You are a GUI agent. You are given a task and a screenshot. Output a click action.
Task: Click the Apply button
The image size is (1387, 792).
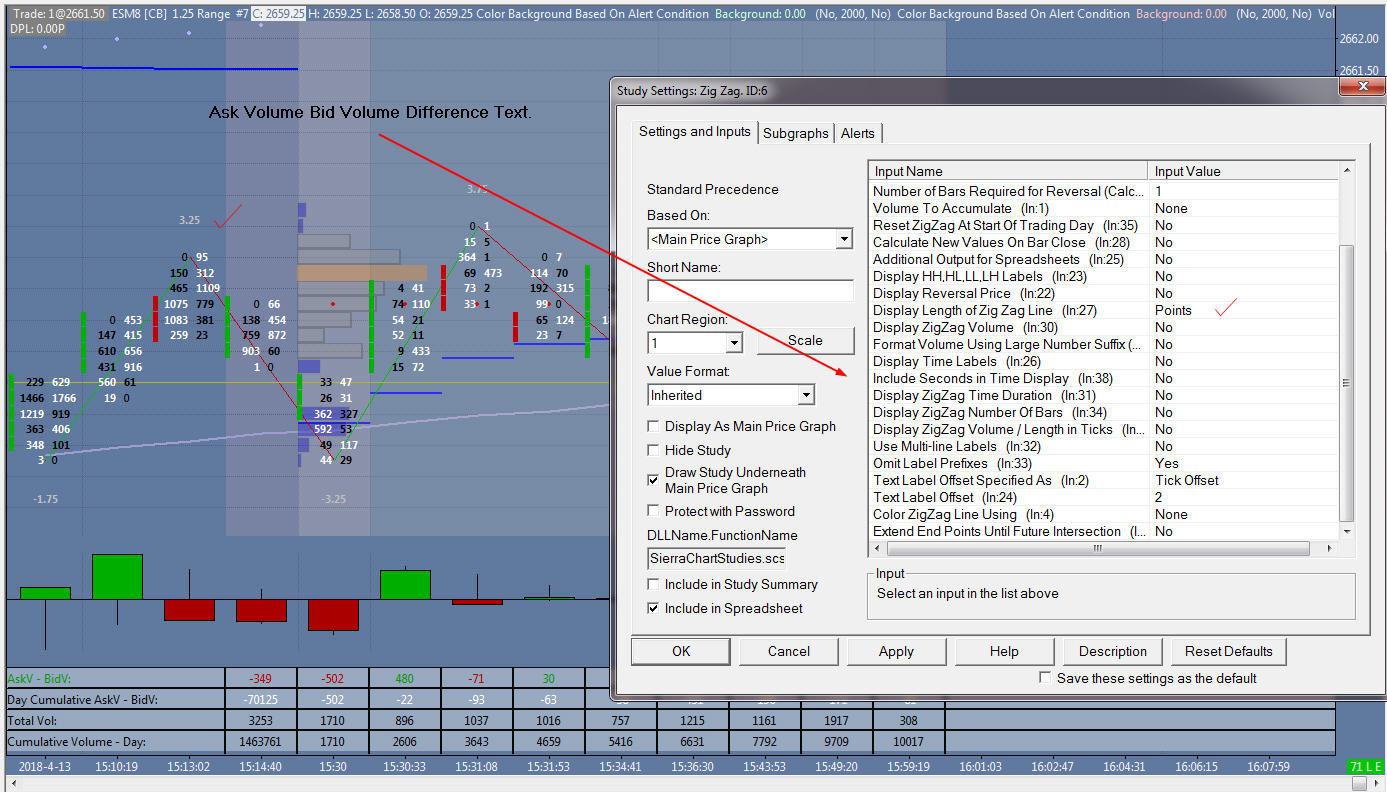(x=896, y=651)
